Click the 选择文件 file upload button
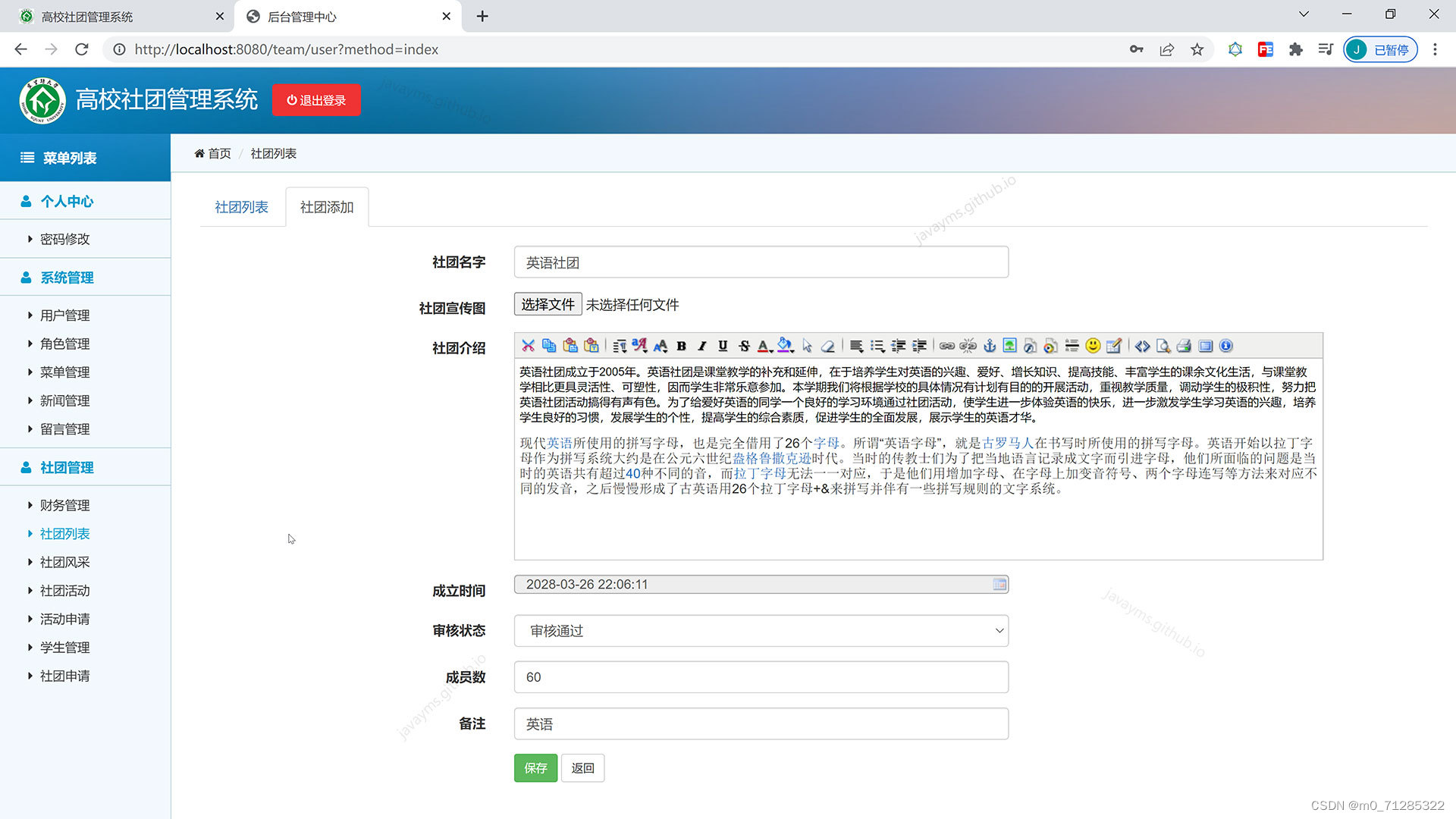The image size is (1456, 819). 548,305
